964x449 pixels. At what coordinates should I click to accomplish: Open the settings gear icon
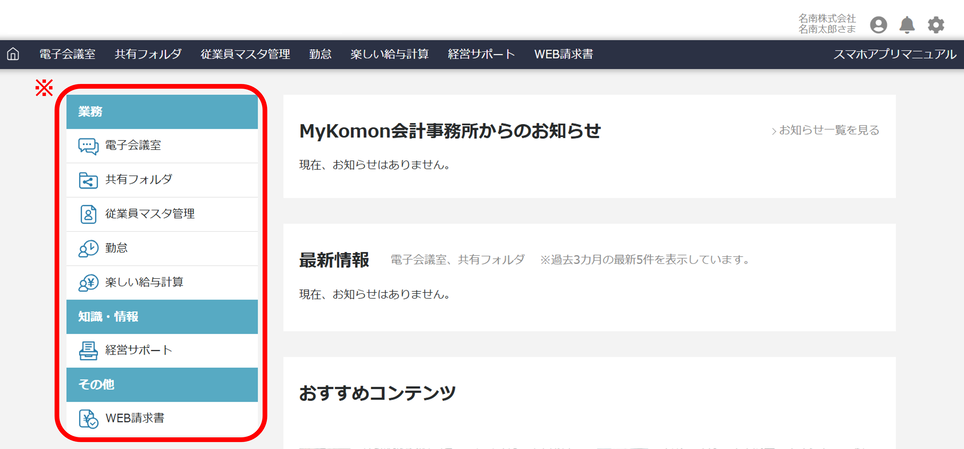[x=936, y=25]
